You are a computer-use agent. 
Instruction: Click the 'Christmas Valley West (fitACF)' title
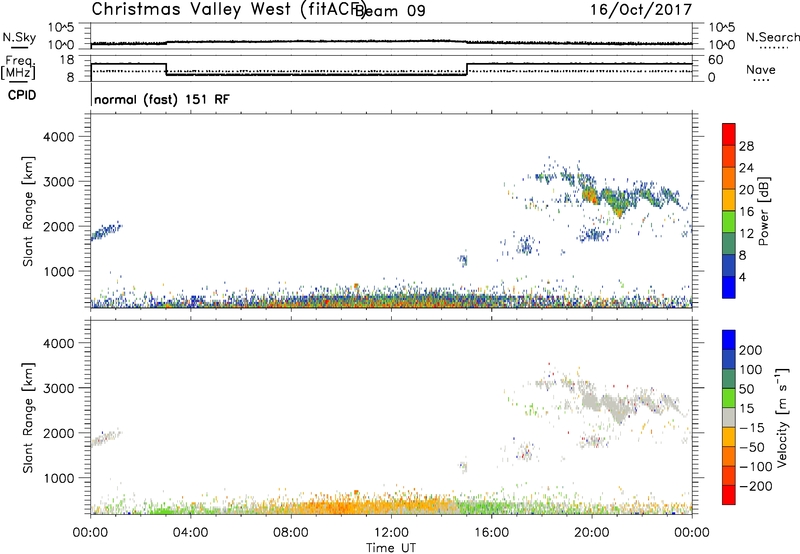click(228, 10)
